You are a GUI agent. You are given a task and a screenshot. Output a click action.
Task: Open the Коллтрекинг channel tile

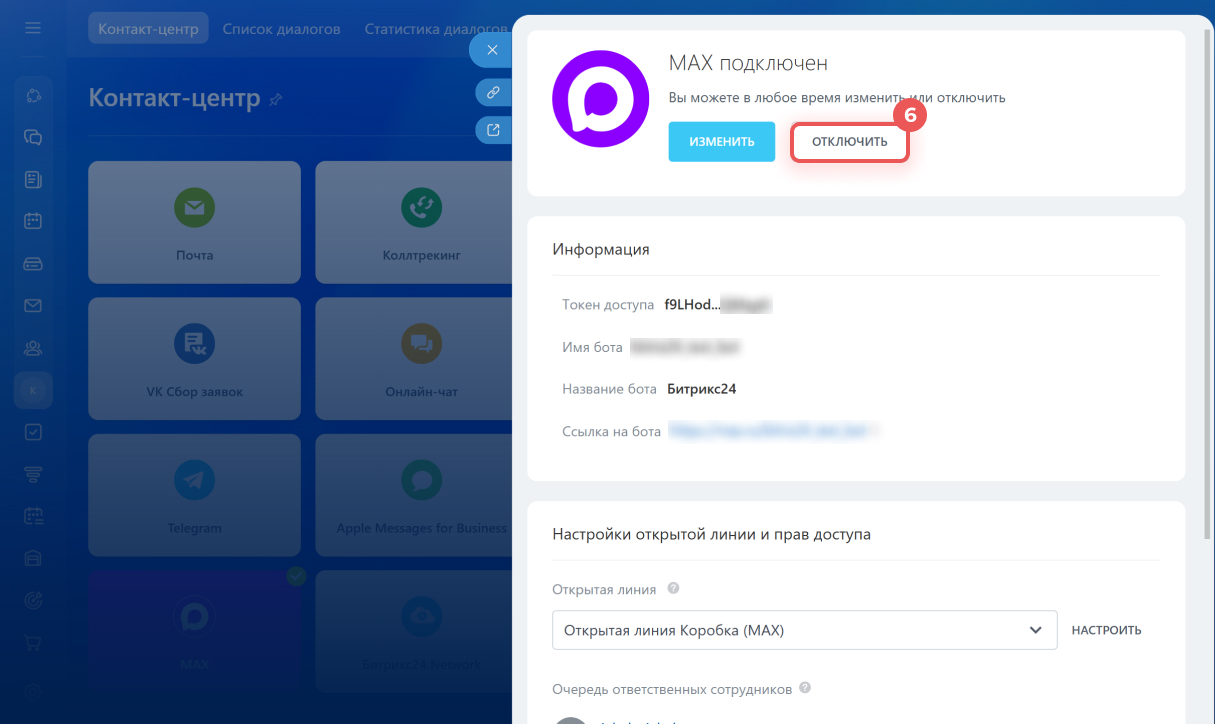[x=421, y=222]
